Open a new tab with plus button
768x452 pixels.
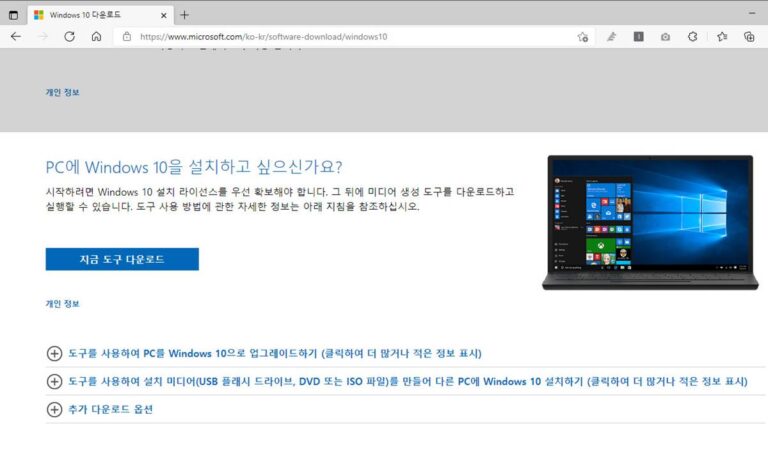(184, 15)
